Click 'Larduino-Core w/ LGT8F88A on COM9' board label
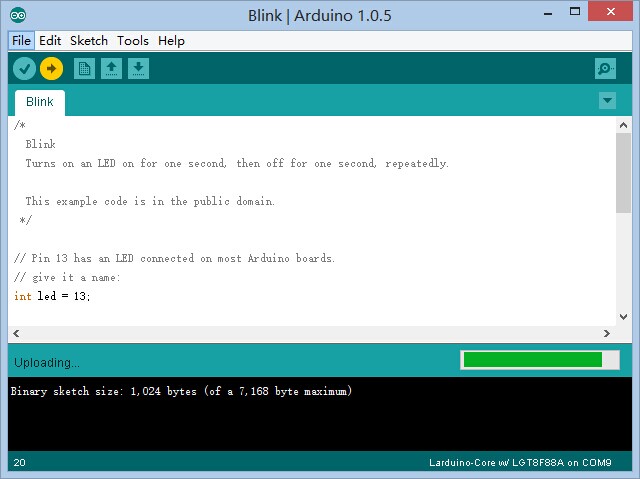 [x=520, y=463]
